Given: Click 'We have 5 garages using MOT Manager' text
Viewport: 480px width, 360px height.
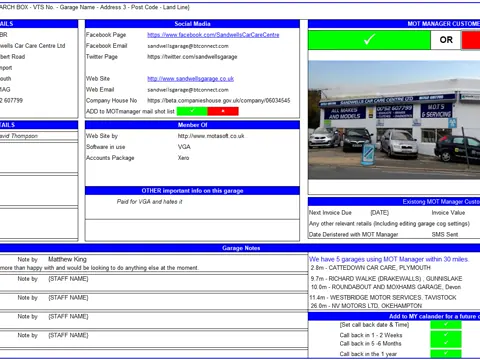Looking at the screenshot, I should coord(389,259).
